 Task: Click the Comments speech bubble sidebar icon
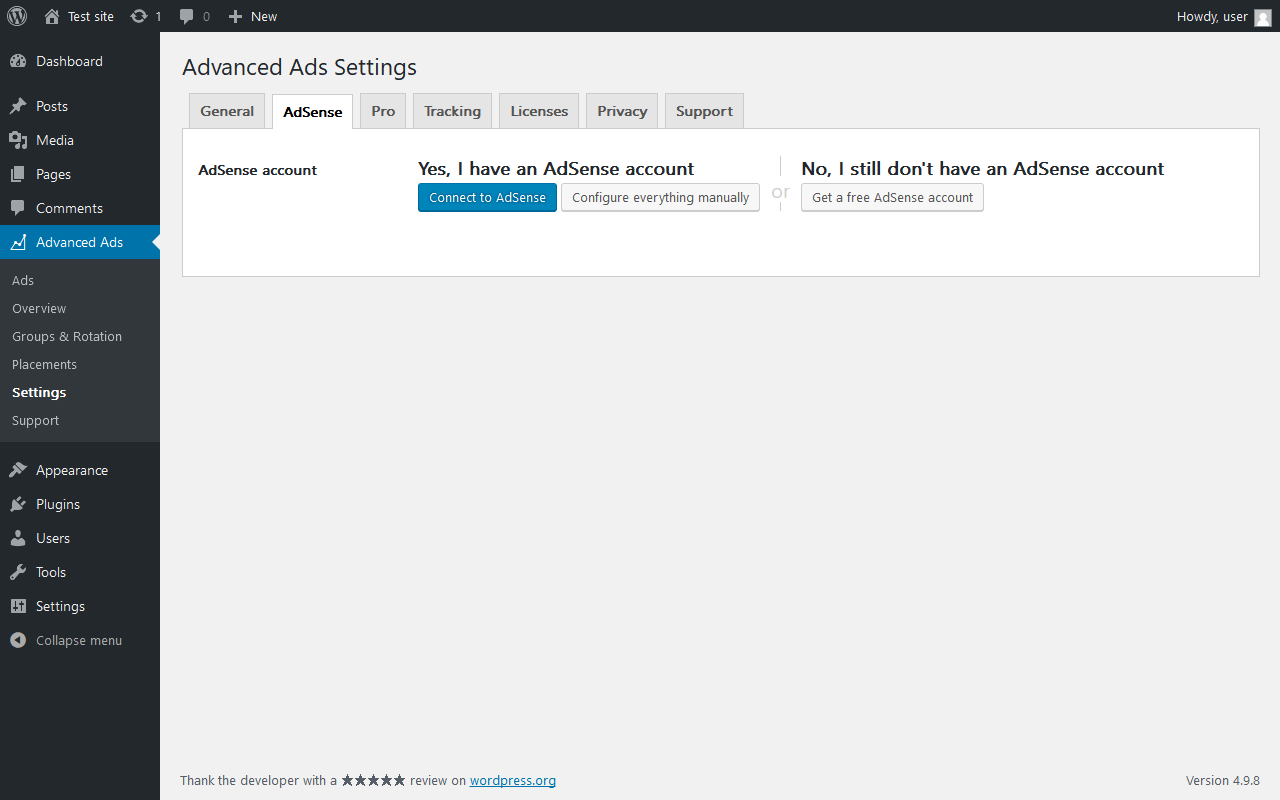[x=18, y=208]
